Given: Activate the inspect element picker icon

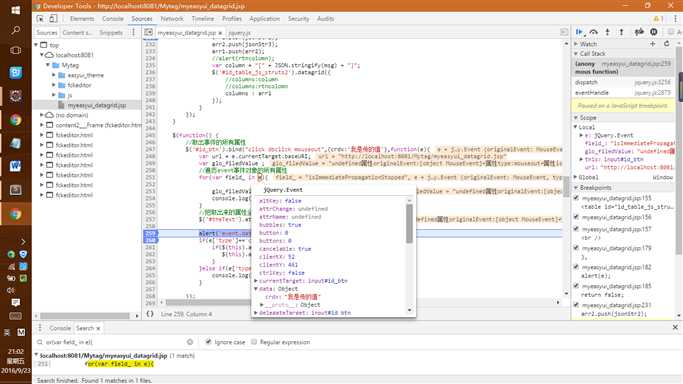Looking at the screenshot, I should coord(40,19).
